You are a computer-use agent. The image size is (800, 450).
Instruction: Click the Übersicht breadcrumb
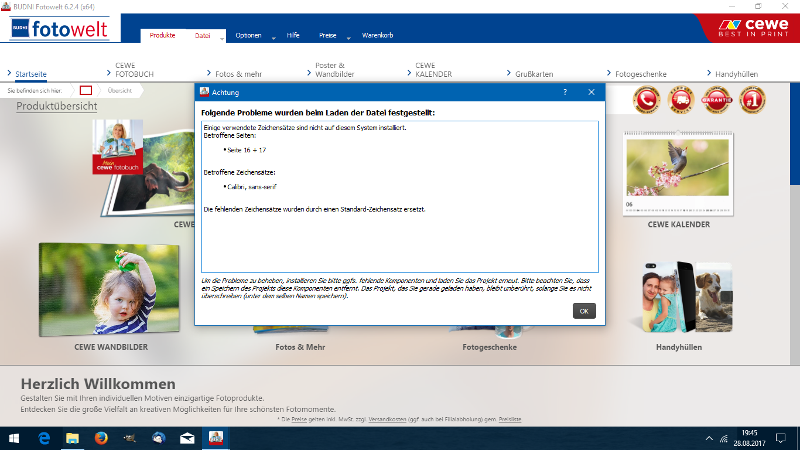tap(120, 90)
